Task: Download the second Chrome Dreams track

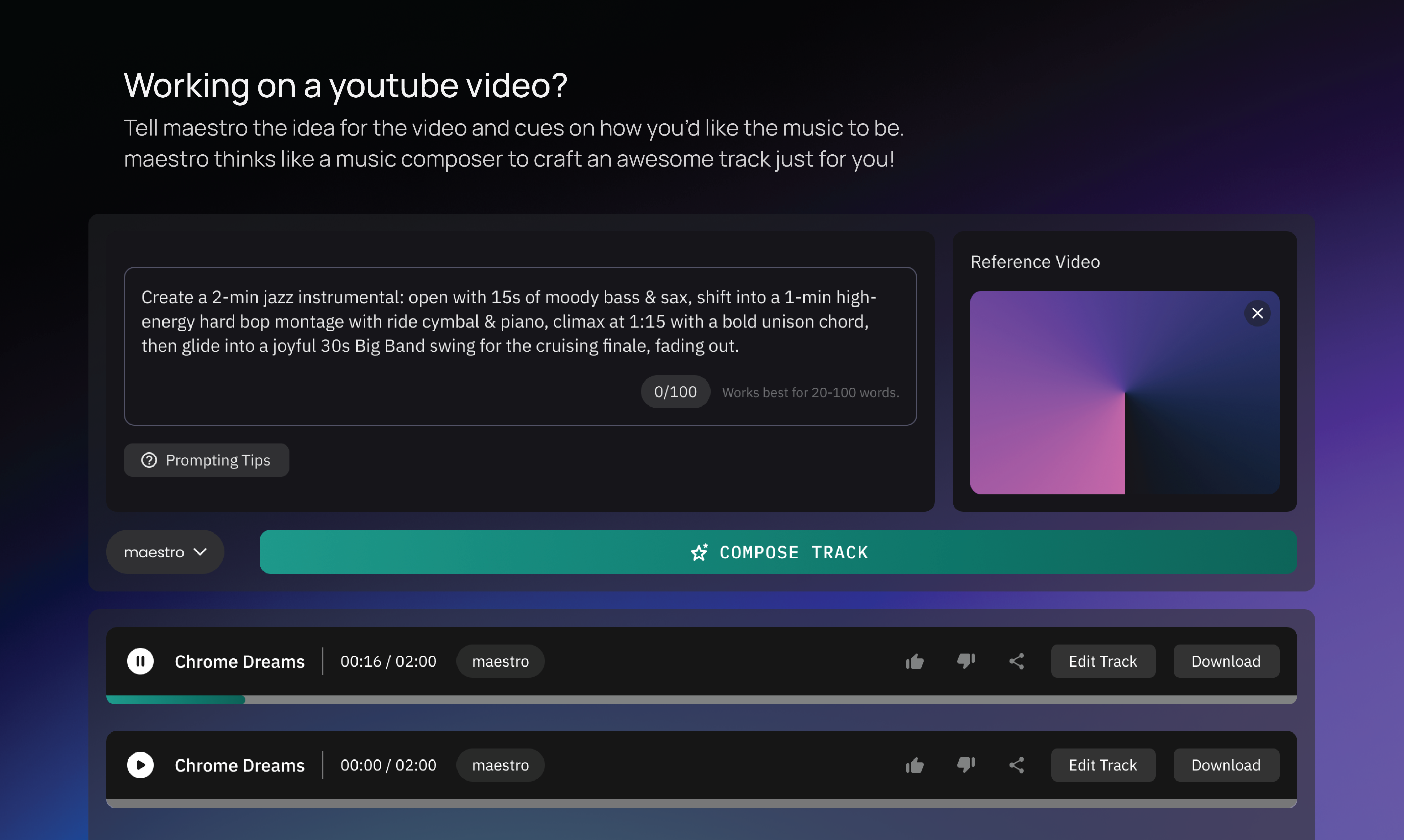Action: point(1226,765)
